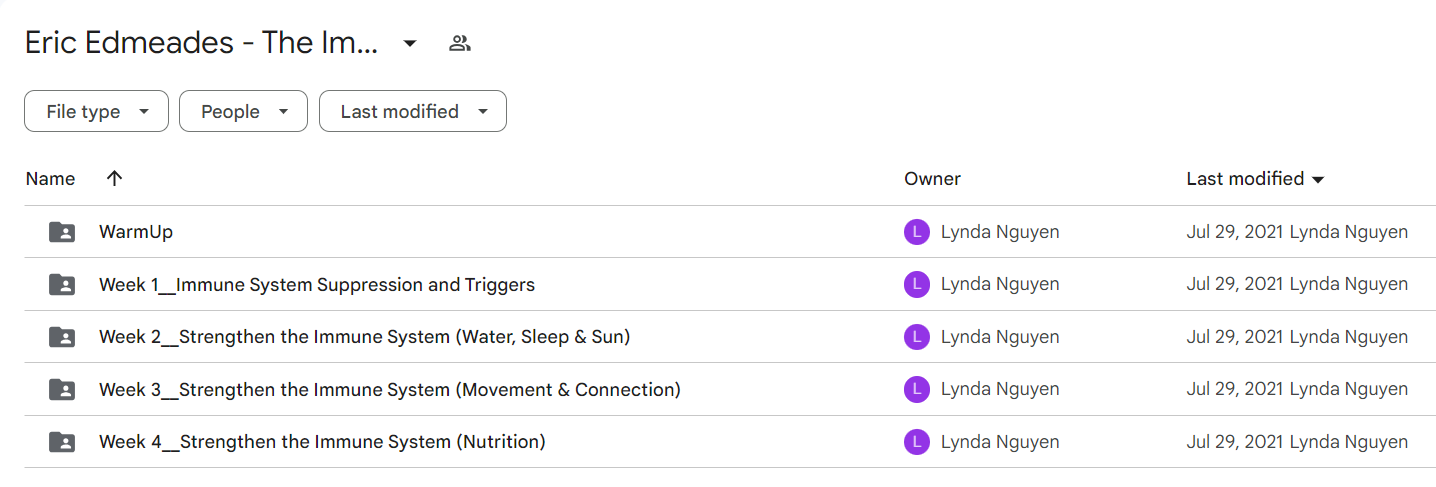Screen dimensions: 1436x487
Task: Click the Owner column header
Action: tap(933, 179)
